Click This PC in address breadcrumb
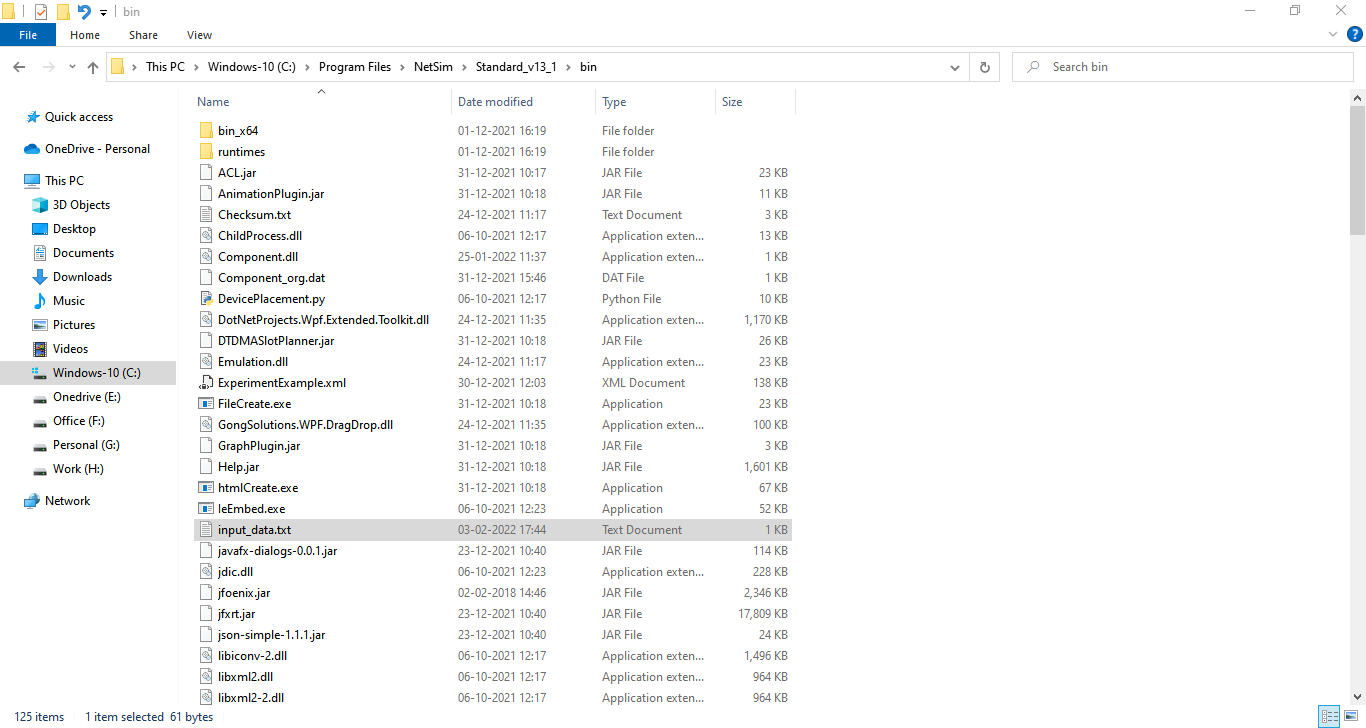Screen dimensions: 1366x728 coord(165,67)
